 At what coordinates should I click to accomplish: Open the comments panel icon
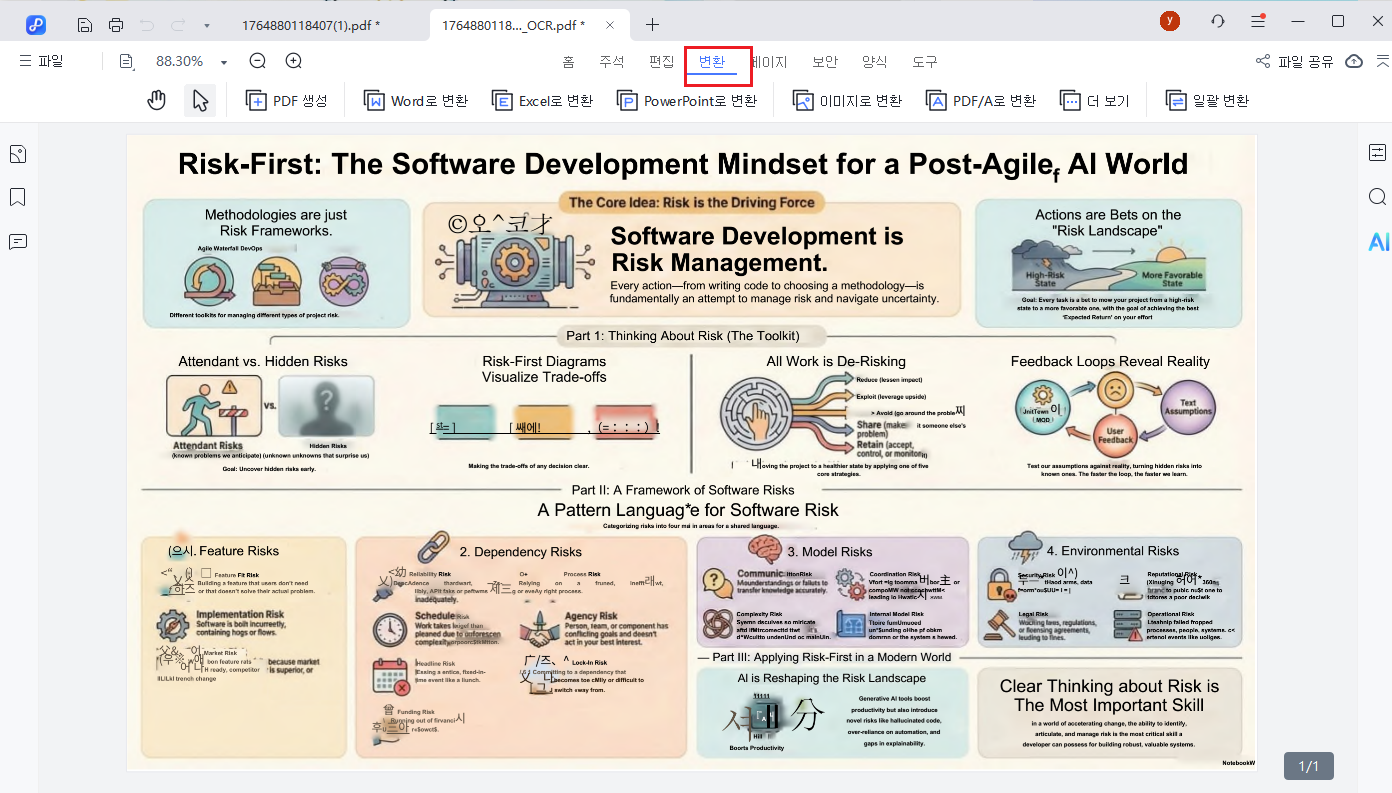click(x=17, y=242)
